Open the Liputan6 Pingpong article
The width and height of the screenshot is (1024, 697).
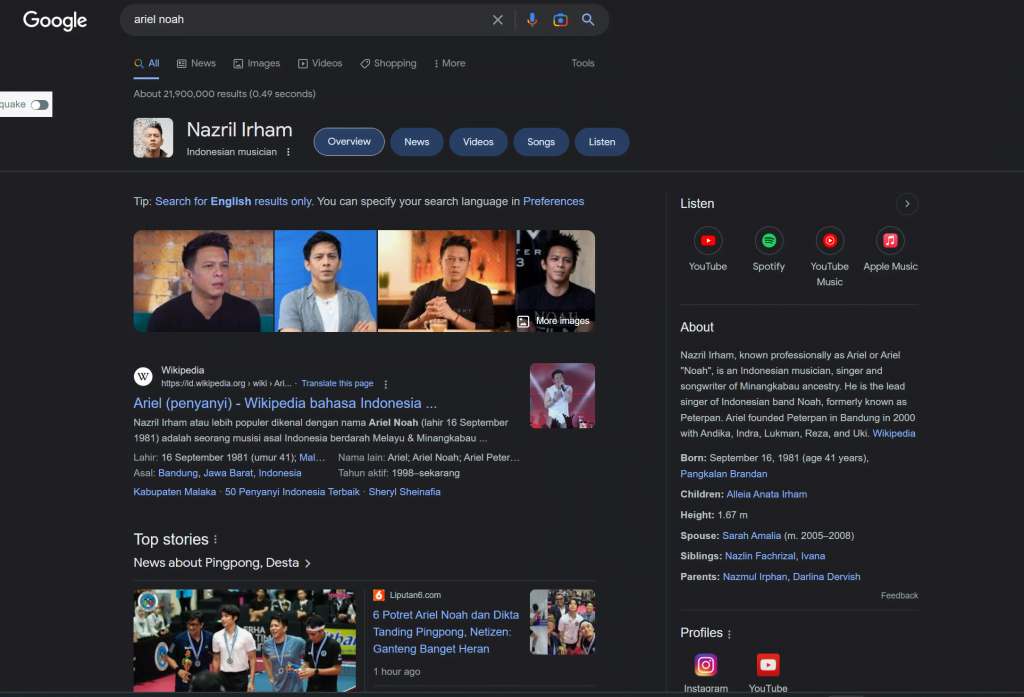click(x=445, y=631)
